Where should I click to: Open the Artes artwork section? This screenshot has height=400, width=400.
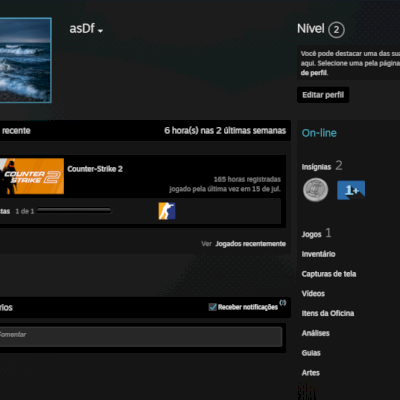pos(311,373)
